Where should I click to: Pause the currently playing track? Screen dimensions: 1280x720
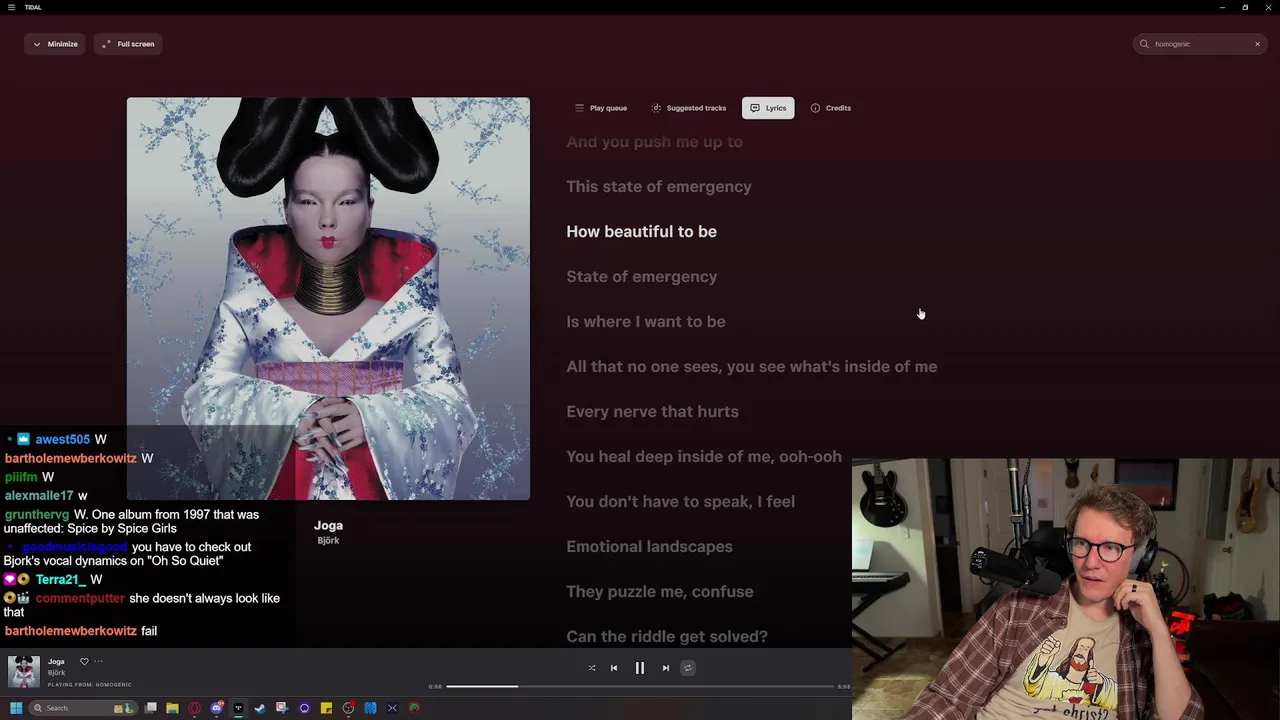pyautogui.click(x=640, y=668)
